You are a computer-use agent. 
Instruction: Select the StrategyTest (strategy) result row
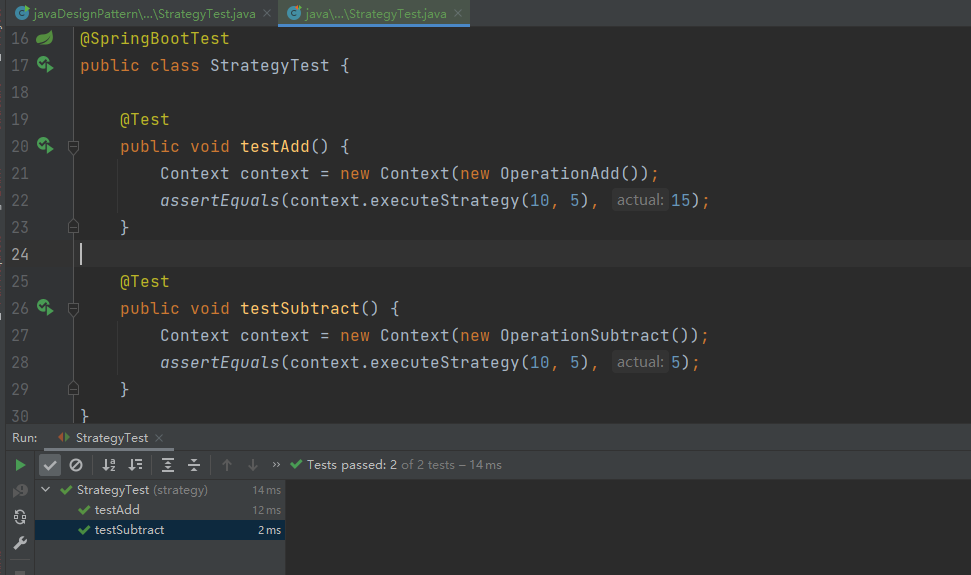(160, 490)
